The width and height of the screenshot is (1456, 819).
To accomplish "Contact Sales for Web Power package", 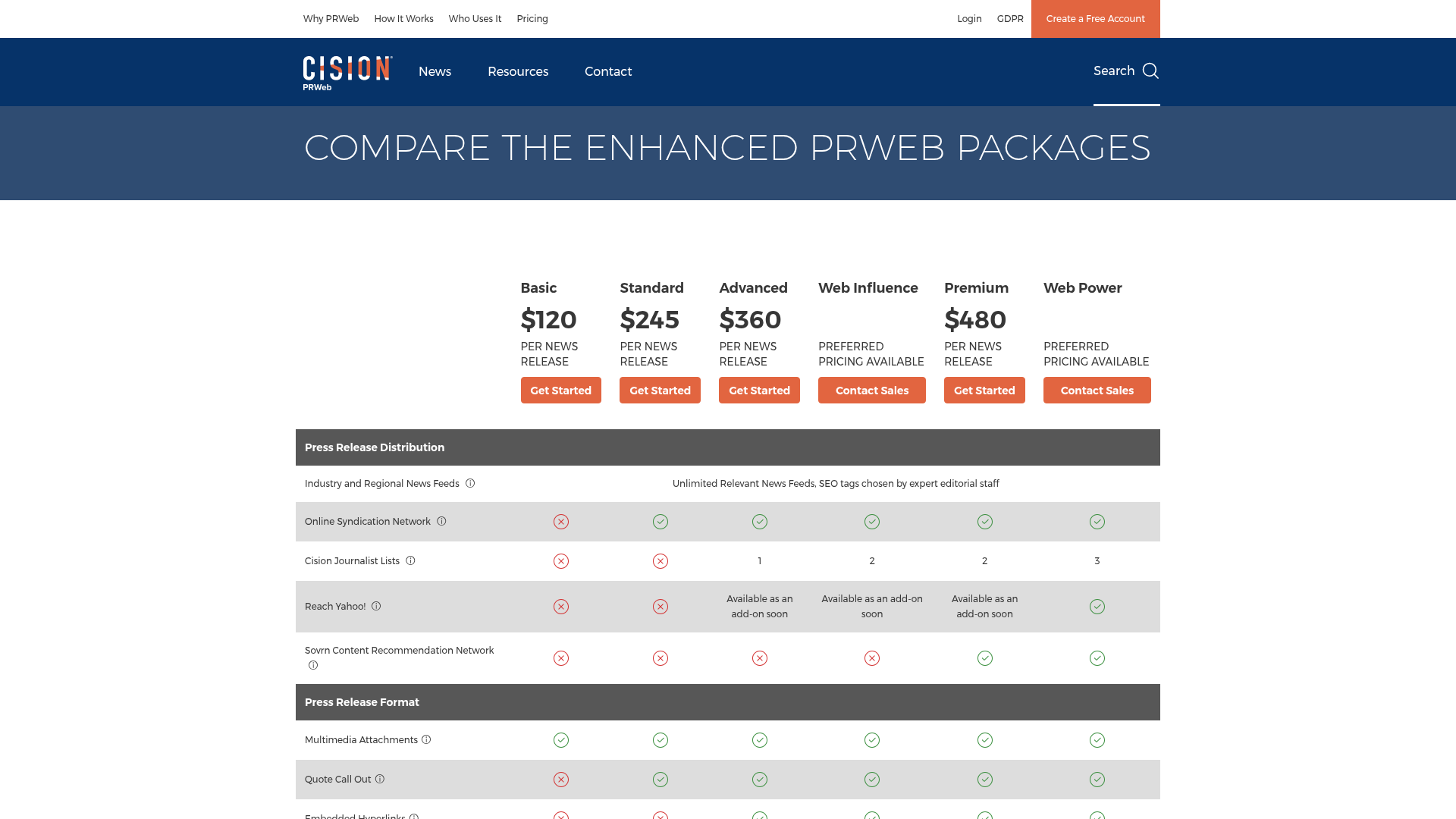I will (x=1097, y=391).
